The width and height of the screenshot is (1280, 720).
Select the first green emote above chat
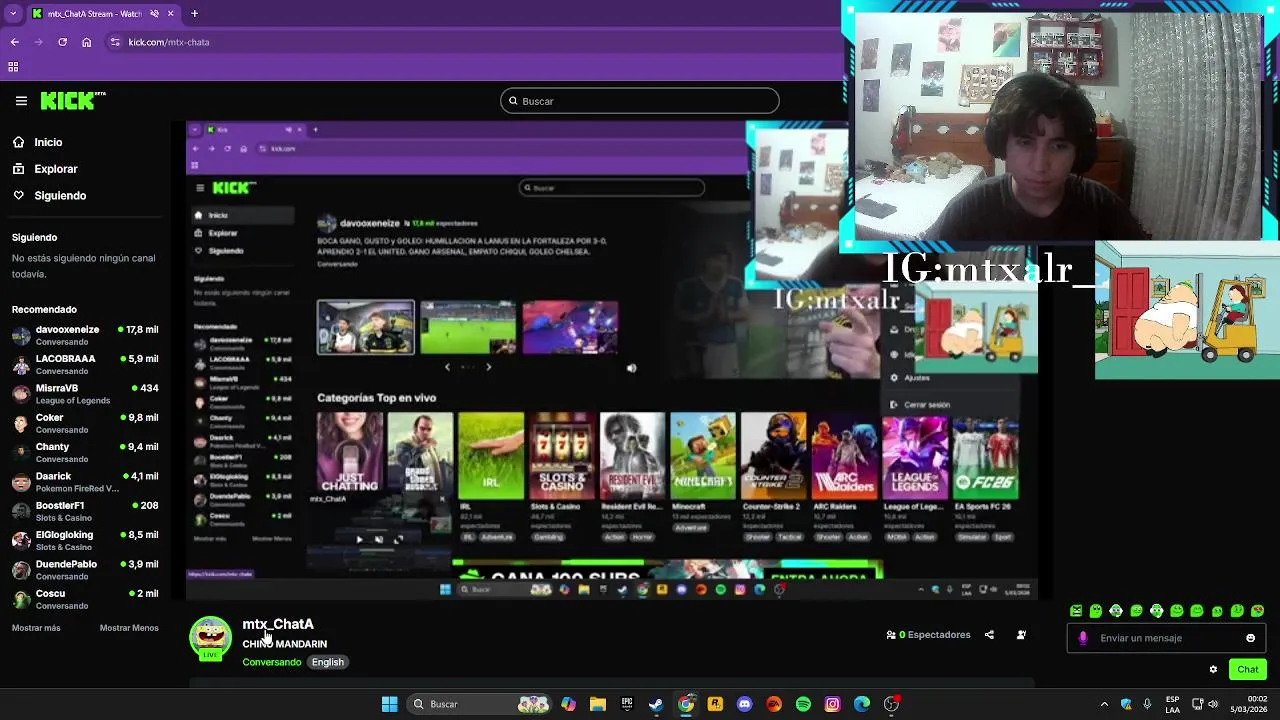pyautogui.click(x=1076, y=611)
